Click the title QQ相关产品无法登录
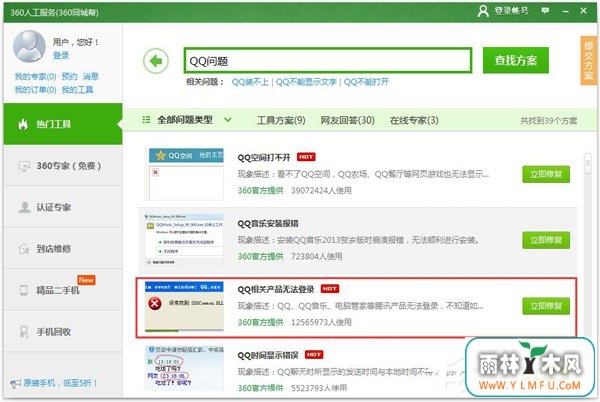600x402 pixels. tap(276, 290)
